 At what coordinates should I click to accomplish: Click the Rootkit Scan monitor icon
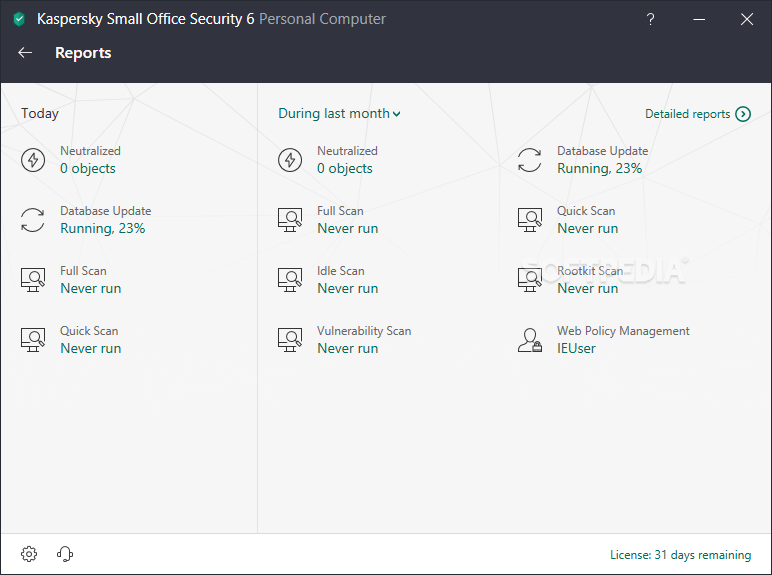(530, 280)
